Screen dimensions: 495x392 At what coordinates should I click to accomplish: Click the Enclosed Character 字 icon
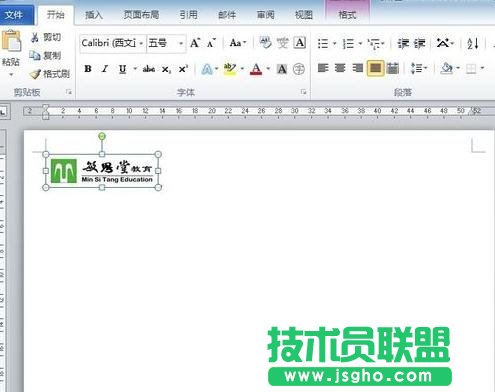pyautogui.click(x=299, y=69)
